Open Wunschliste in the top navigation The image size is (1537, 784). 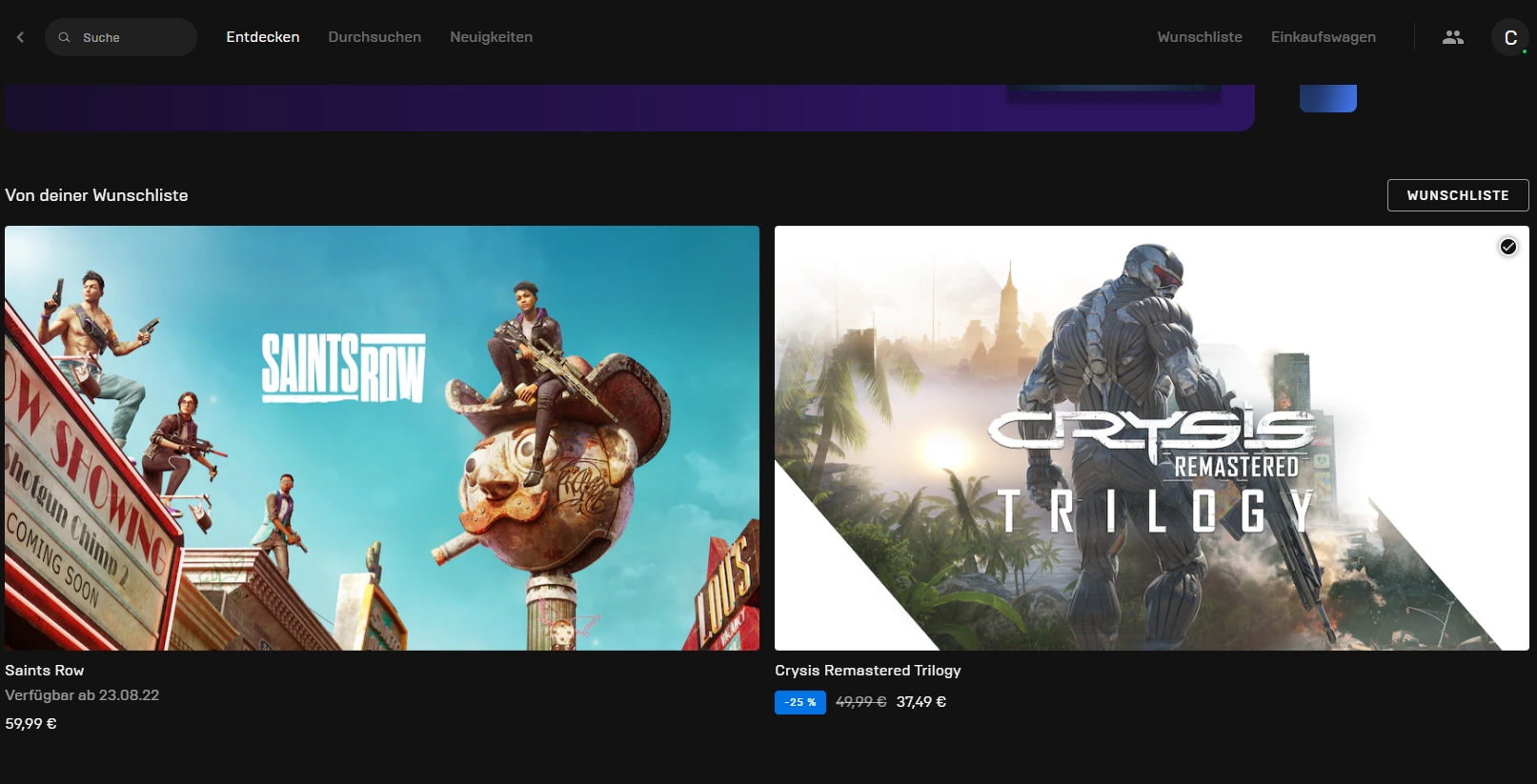coord(1200,37)
